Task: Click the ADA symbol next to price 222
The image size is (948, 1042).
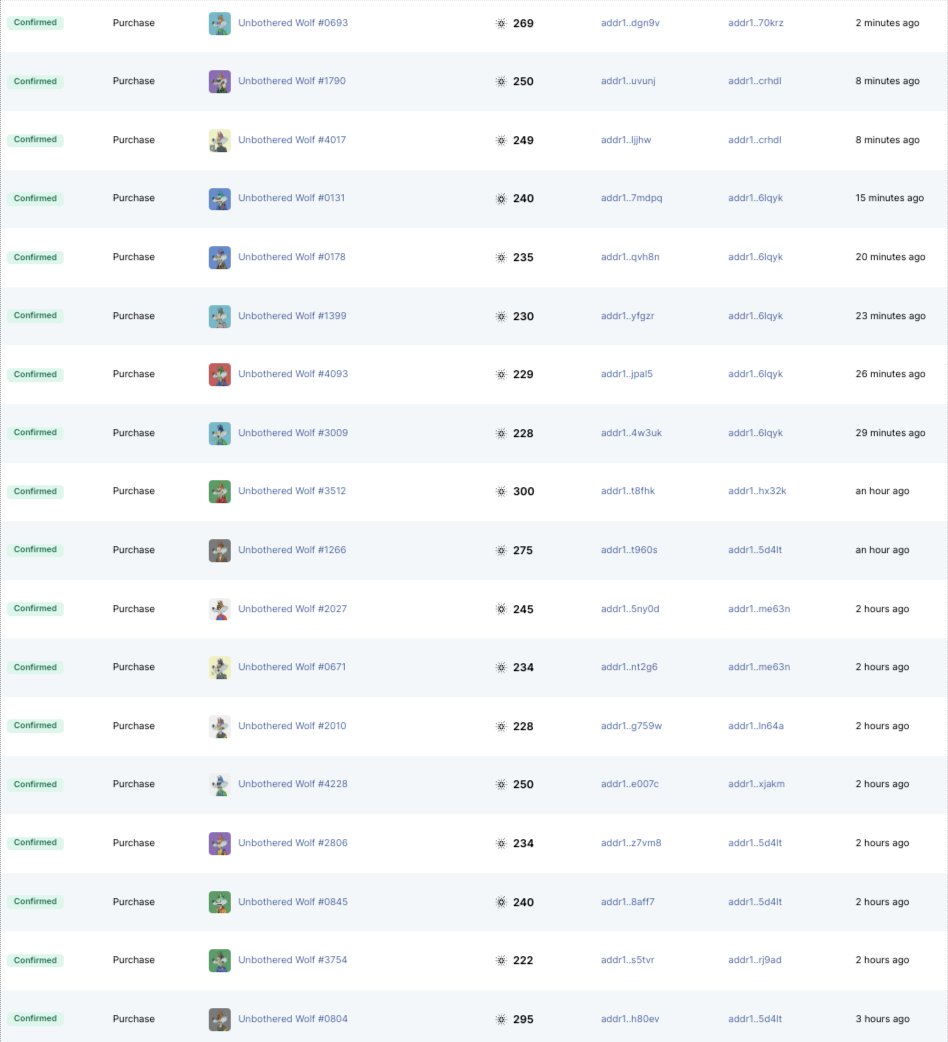Action: click(501, 959)
